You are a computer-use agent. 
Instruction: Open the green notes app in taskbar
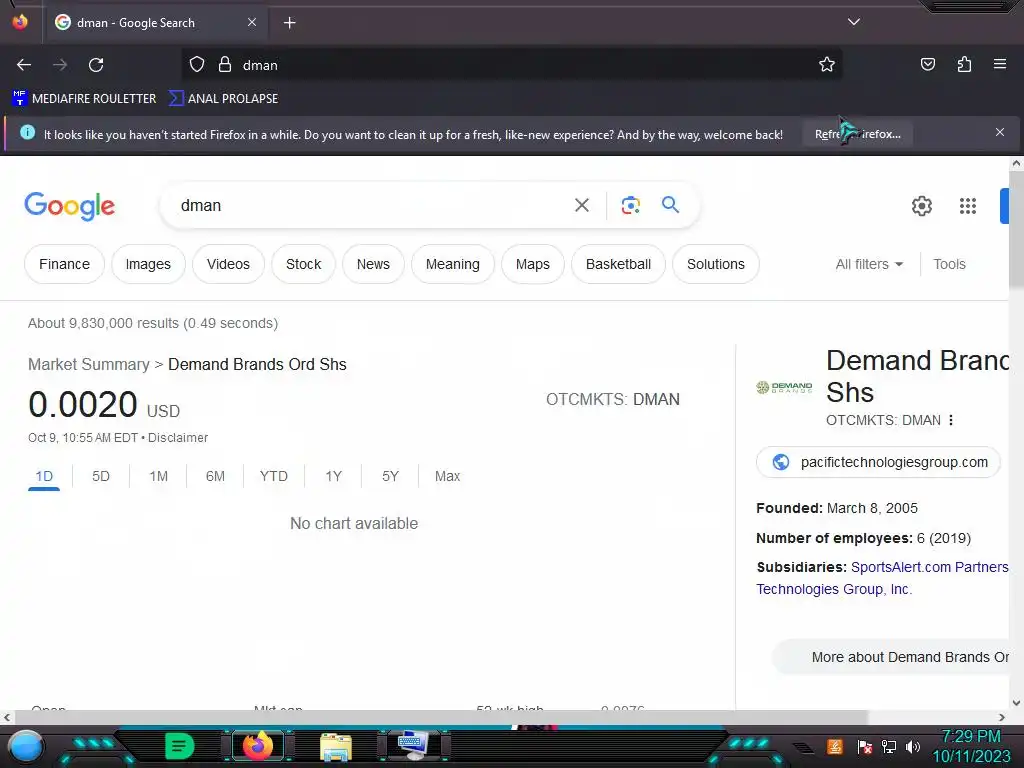180,746
